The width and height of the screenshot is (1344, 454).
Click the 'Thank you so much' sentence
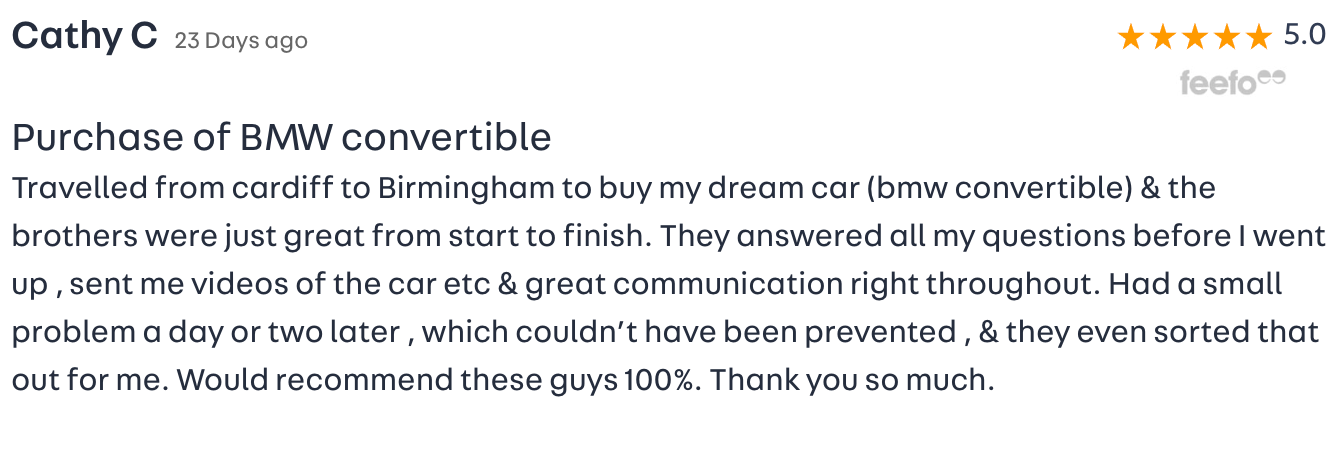(853, 381)
